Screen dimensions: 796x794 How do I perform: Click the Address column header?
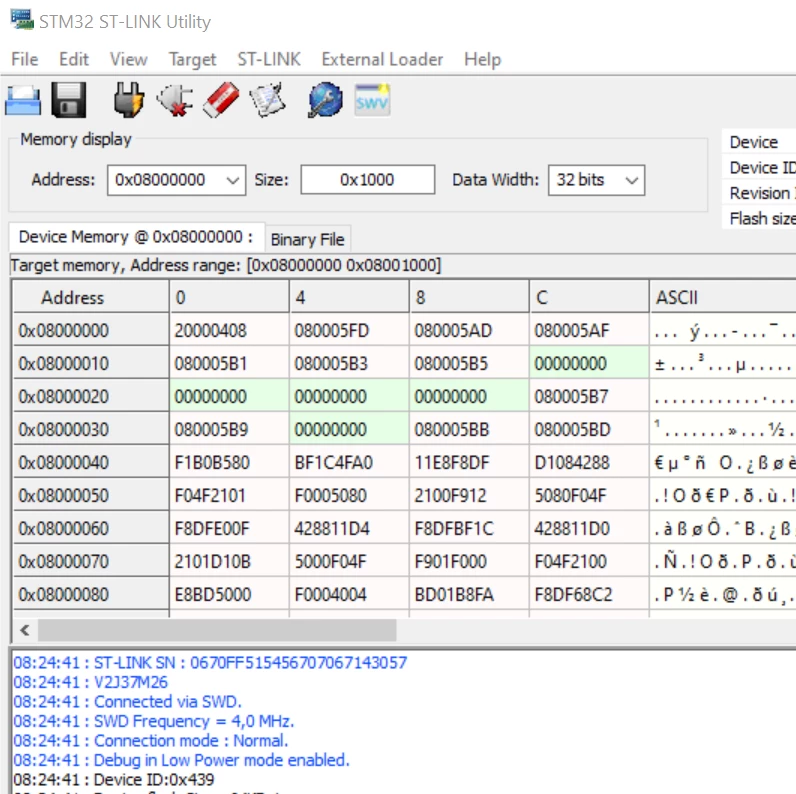91,297
